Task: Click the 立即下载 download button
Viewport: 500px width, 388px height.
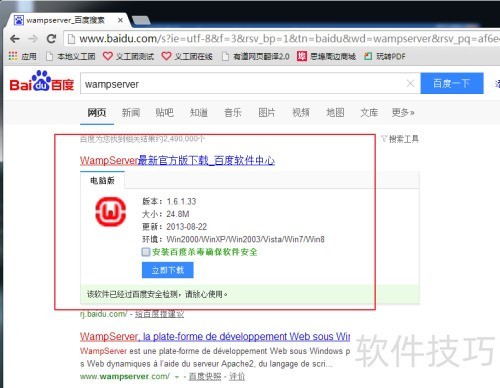Action: tap(168, 270)
